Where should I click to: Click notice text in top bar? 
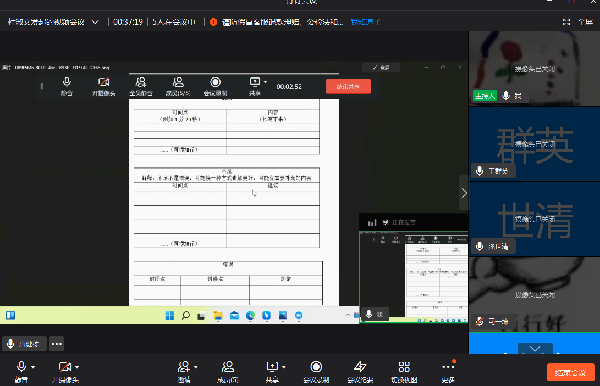pyautogui.click(x=282, y=22)
